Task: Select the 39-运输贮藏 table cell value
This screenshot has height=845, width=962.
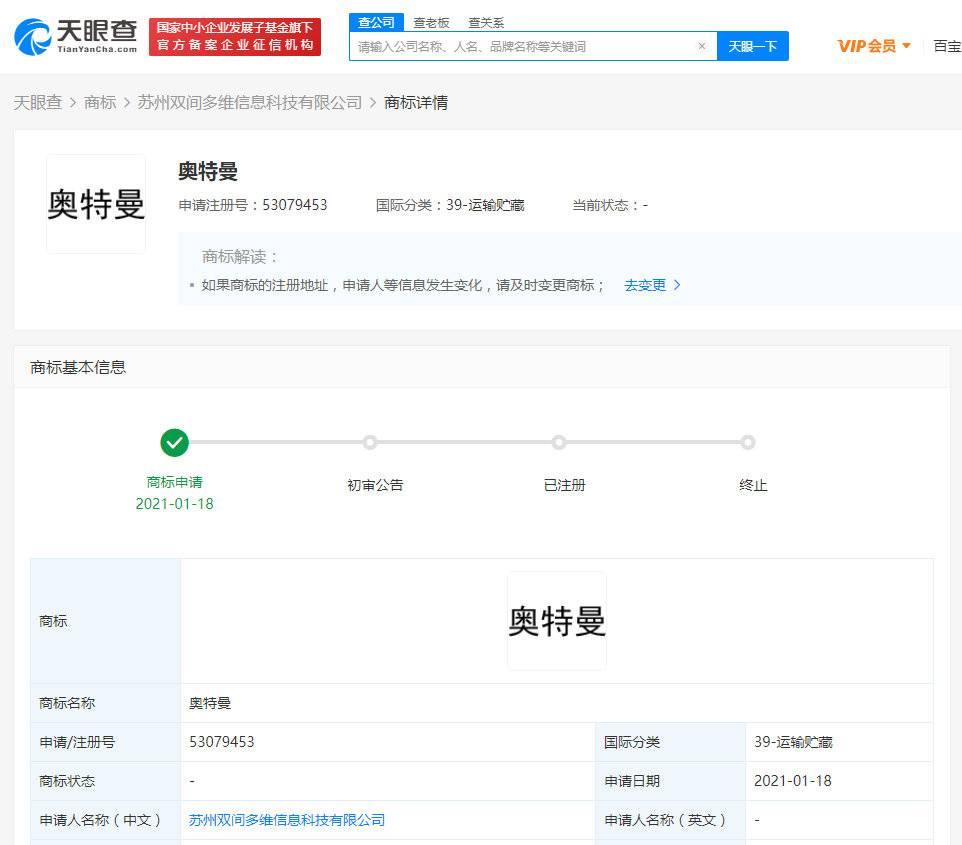Action: click(793, 742)
